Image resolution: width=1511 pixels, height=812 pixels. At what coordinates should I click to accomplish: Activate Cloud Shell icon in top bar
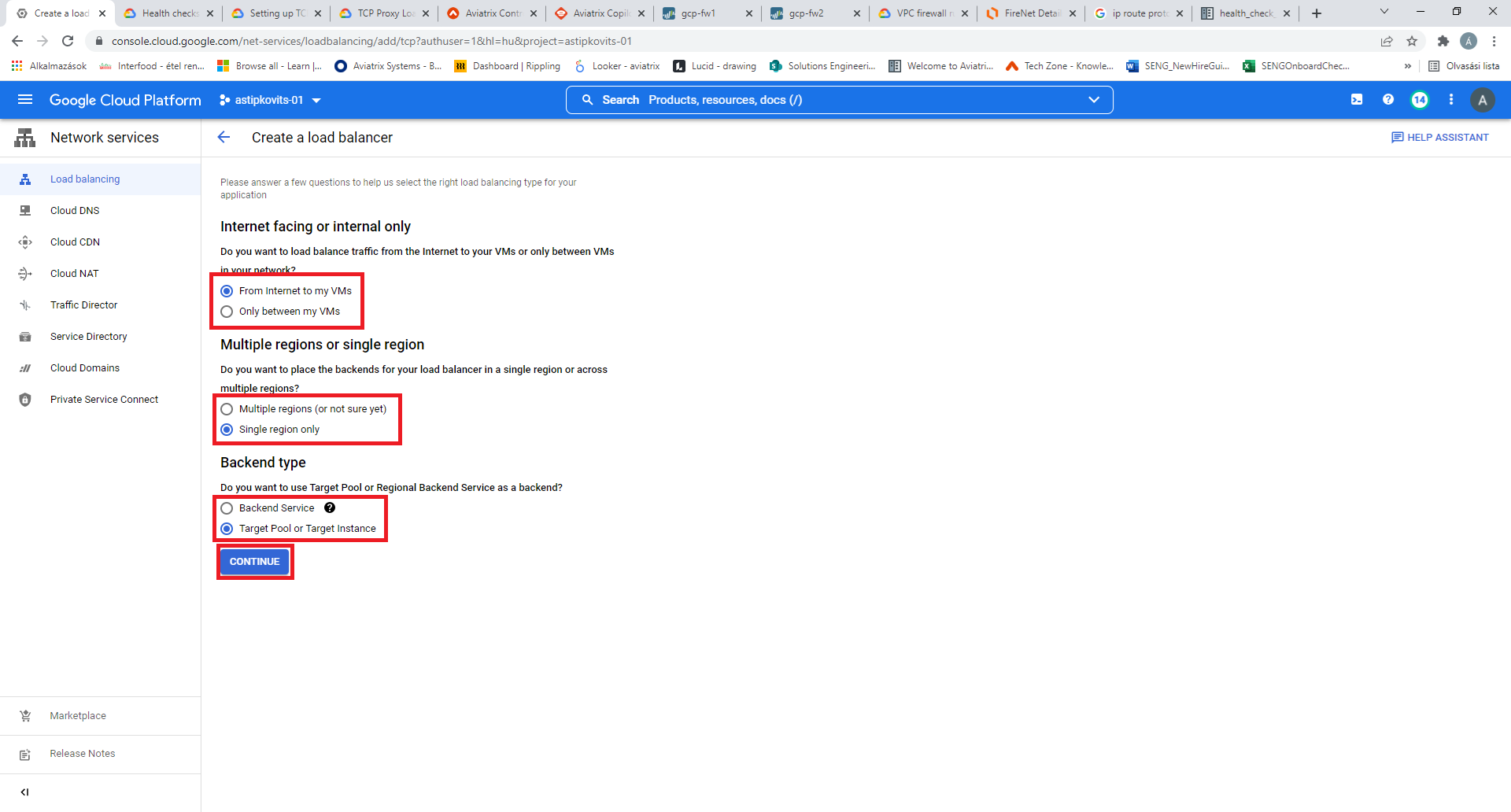[1357, 100]
